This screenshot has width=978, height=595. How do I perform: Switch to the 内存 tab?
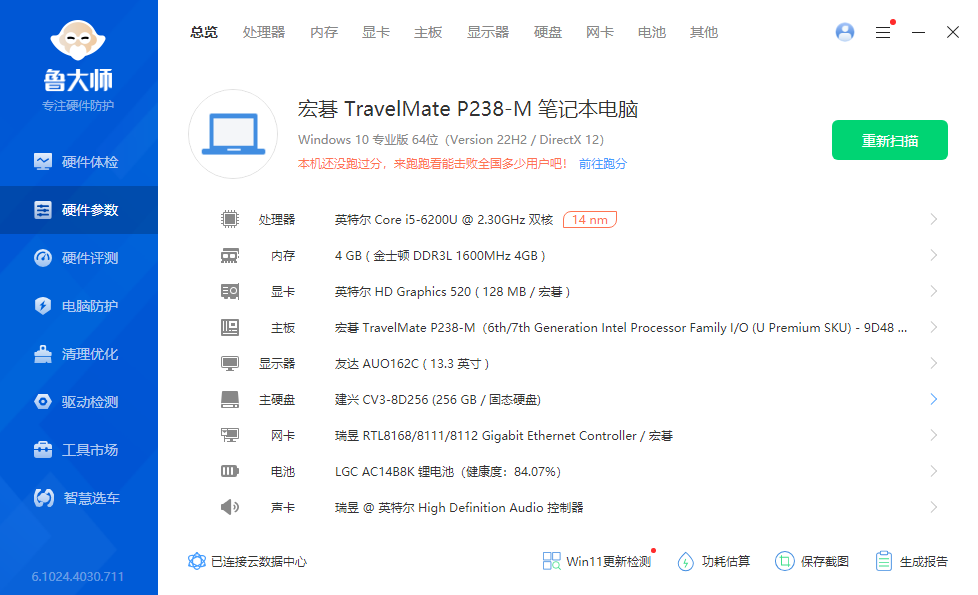[324, 32]
